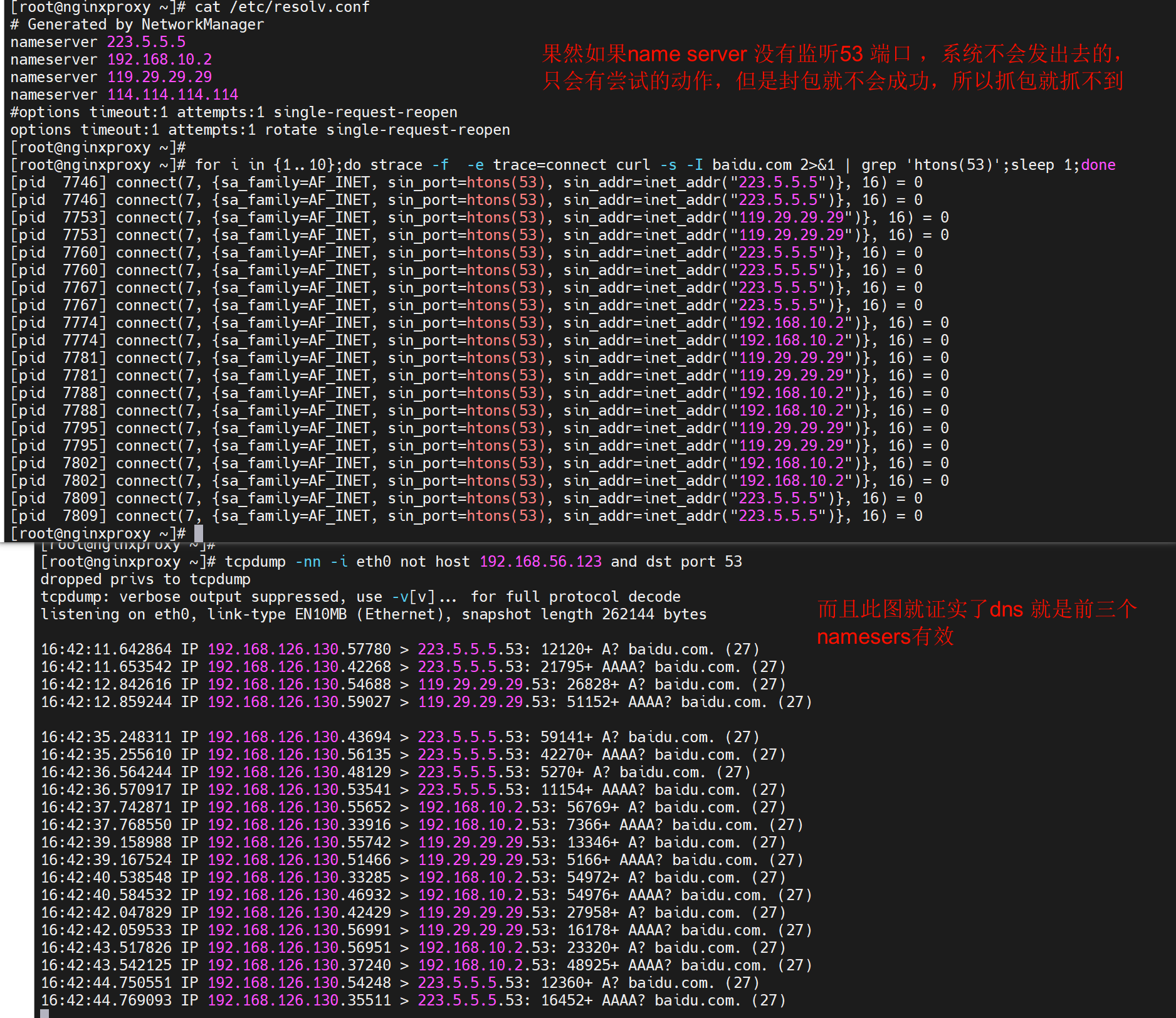
Task: Click the packet timestamp 16:42:37.742871
Action: click(x=106, y=807)
